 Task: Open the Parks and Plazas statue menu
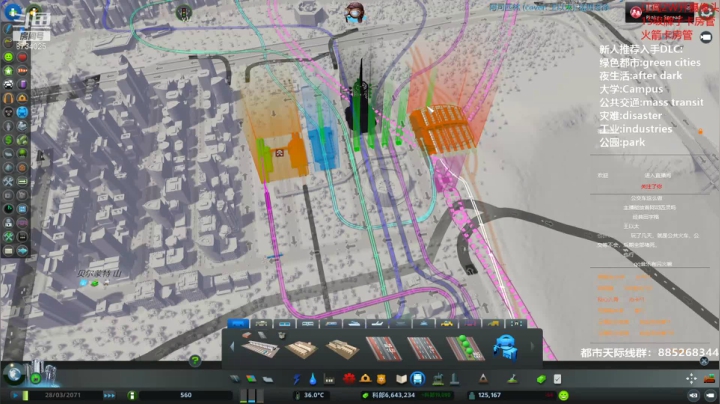pyautogui.click(x=438, y=379)
